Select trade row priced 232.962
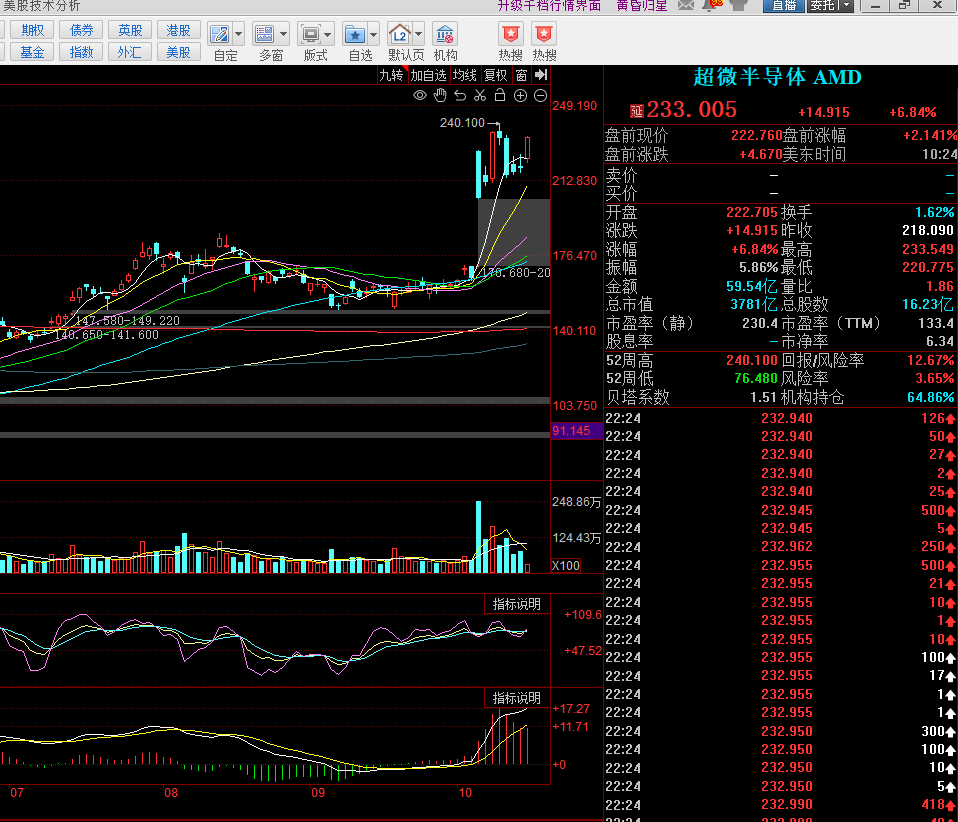958x822 pixels. coord(780,546)
